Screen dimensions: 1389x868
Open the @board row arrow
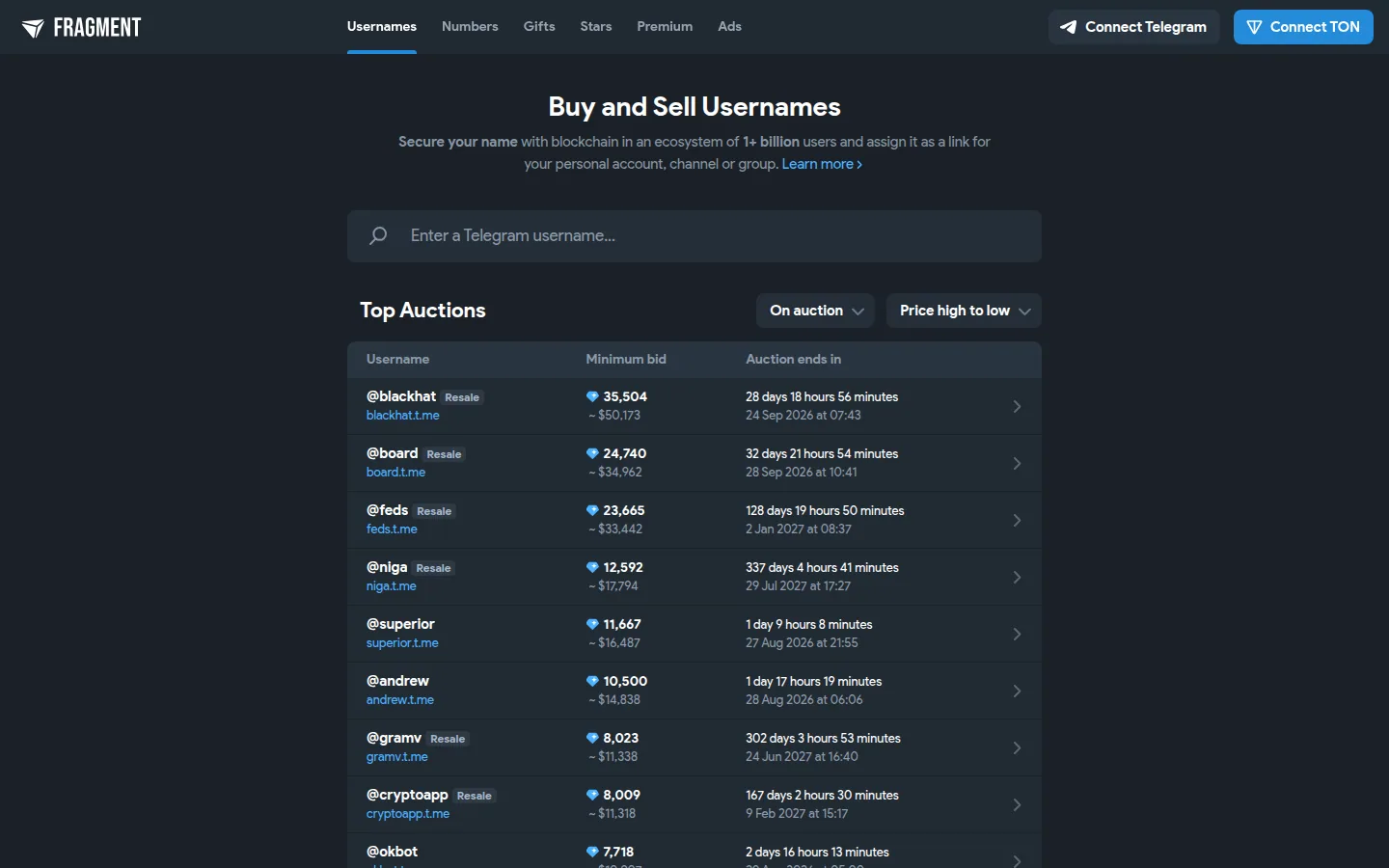click(x=1017, y=463)
